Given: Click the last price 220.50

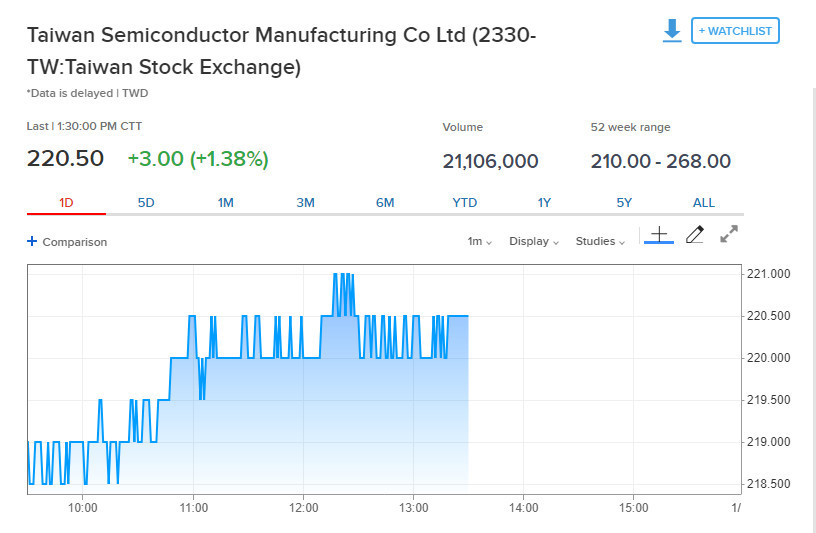Looking at the screenshot, I should pos(65,158).
